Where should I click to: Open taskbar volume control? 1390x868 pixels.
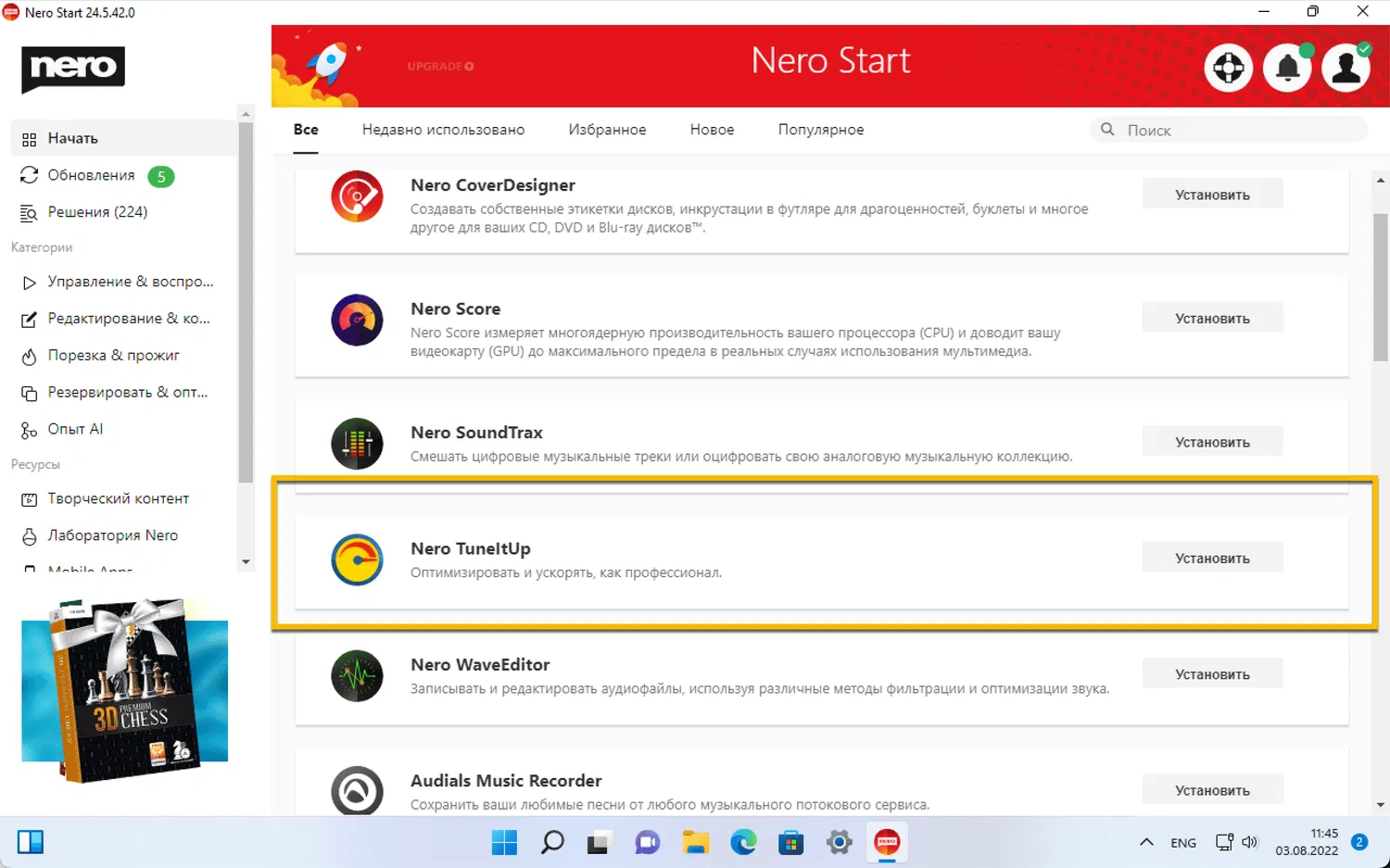[x=1250, y=842]
